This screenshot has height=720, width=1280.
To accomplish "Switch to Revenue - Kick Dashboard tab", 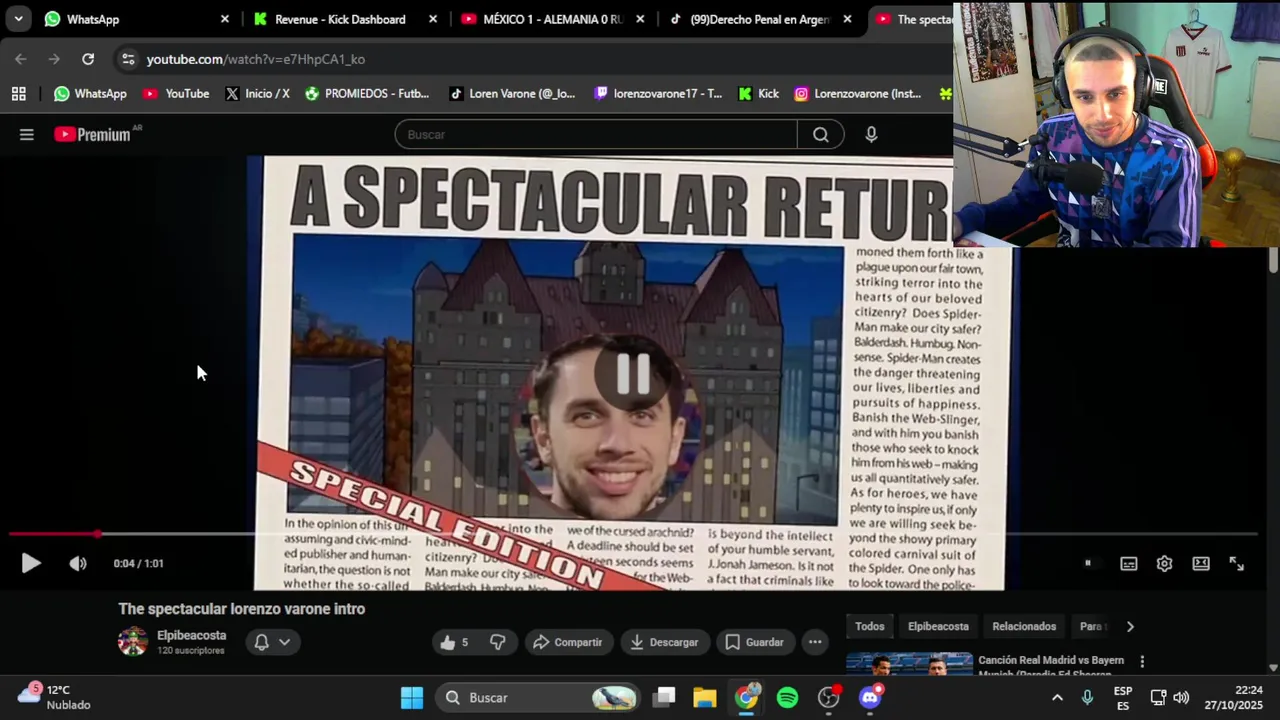I will [342, 19].
